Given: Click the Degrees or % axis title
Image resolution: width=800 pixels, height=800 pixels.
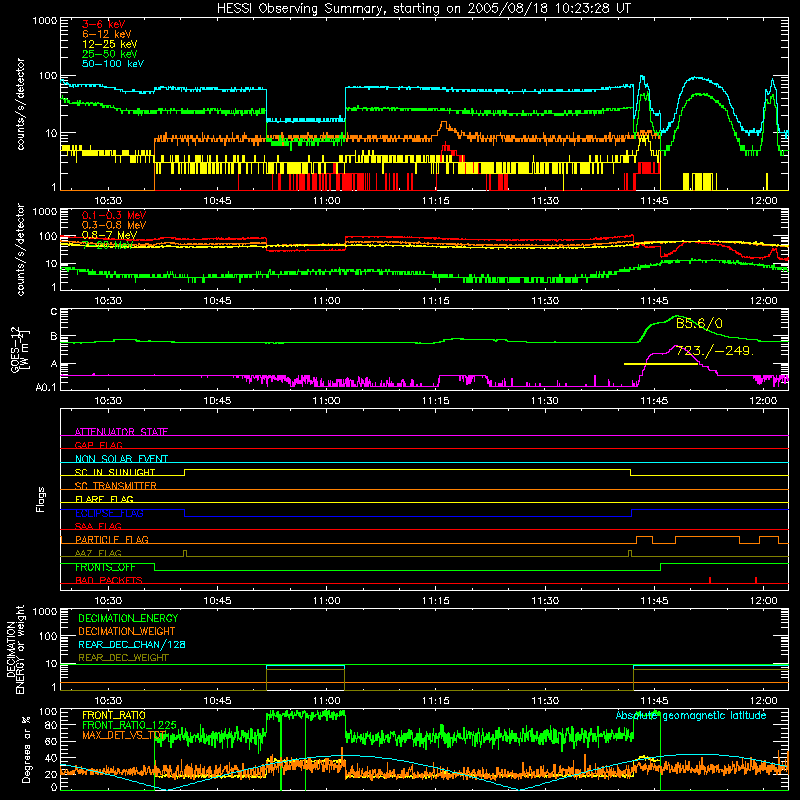Looking at the screenshot, I should coord(26,749).
